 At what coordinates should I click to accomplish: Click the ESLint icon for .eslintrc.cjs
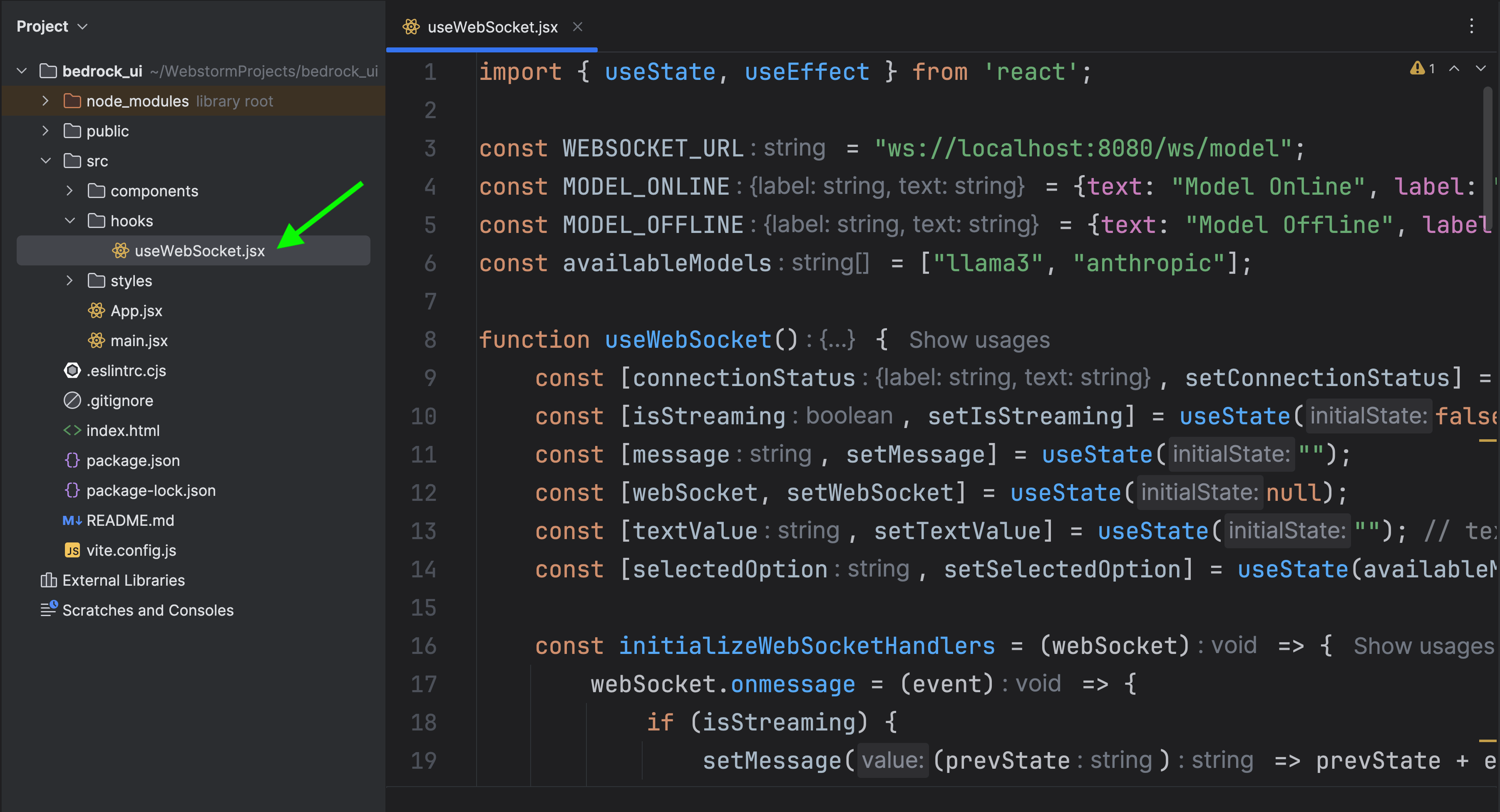tap(72, 371)
